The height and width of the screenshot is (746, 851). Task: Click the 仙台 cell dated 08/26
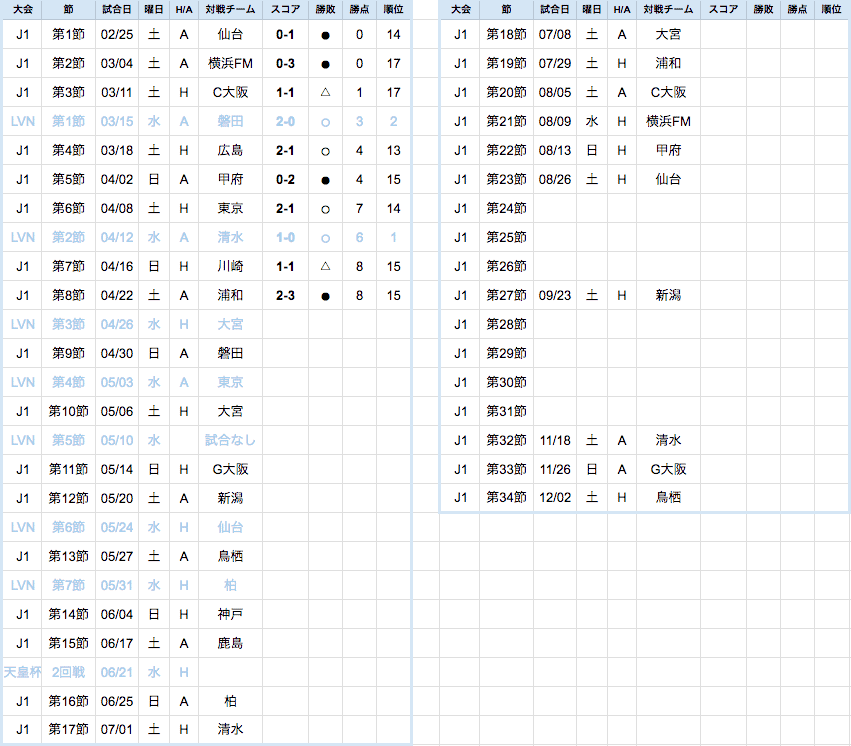668,180
